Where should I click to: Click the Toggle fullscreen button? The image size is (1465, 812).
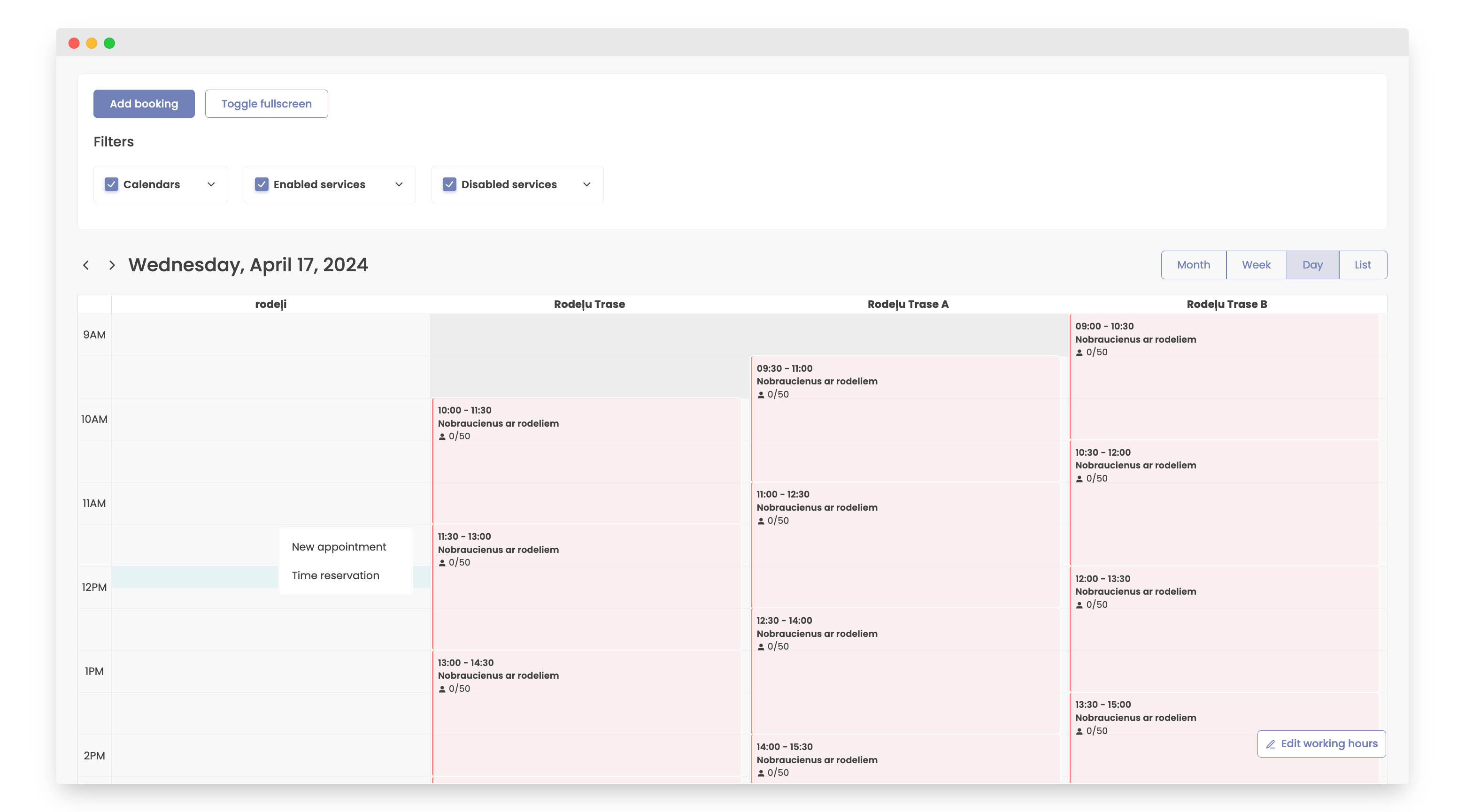[266, 103]
